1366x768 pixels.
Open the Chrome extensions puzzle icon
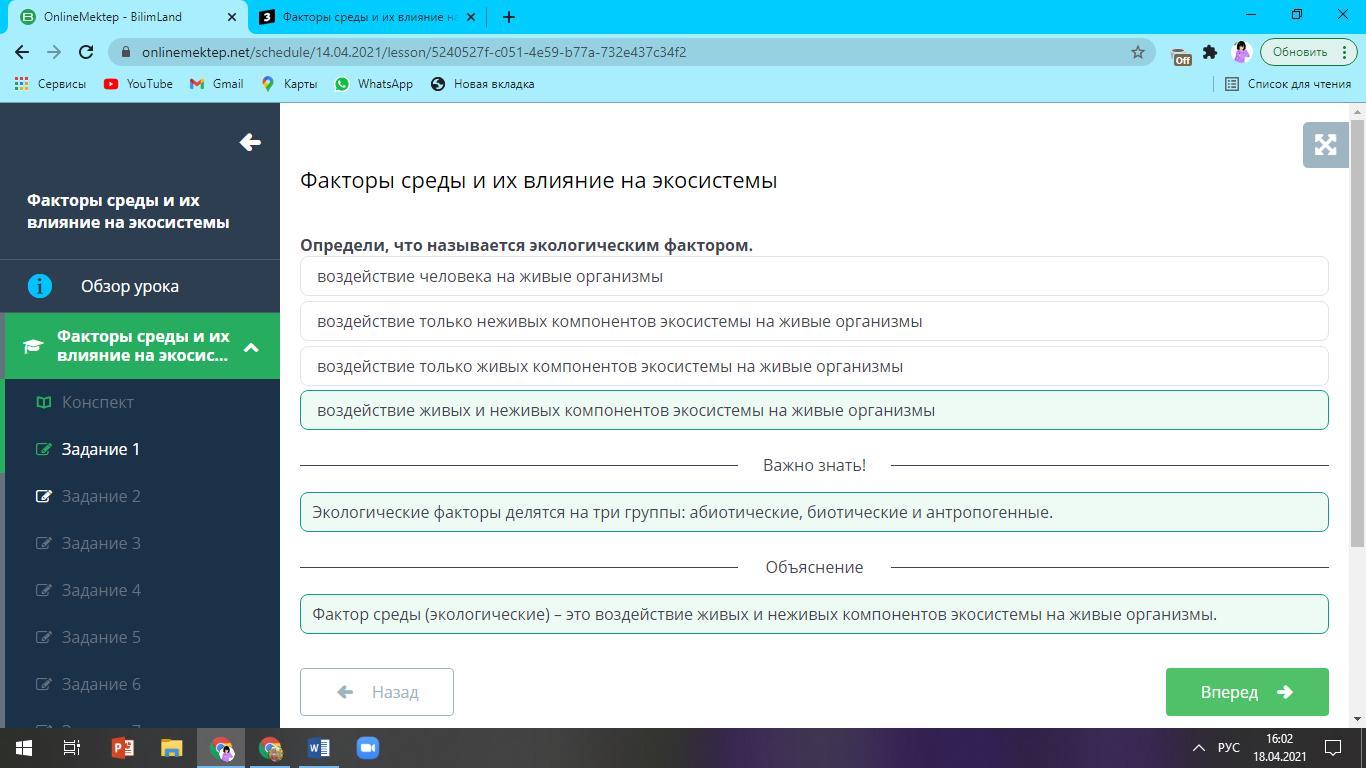click(x=1210, y=52)
